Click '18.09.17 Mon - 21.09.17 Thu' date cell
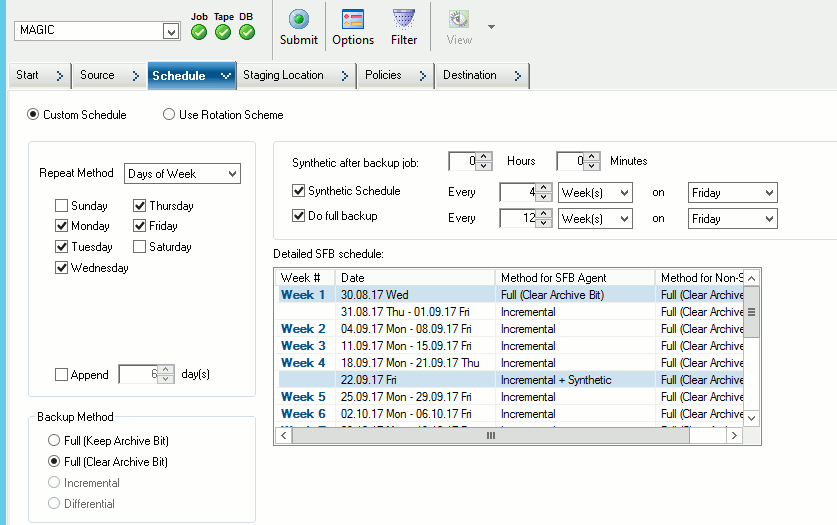Screen dimensions: 837x525 [410, 363]
